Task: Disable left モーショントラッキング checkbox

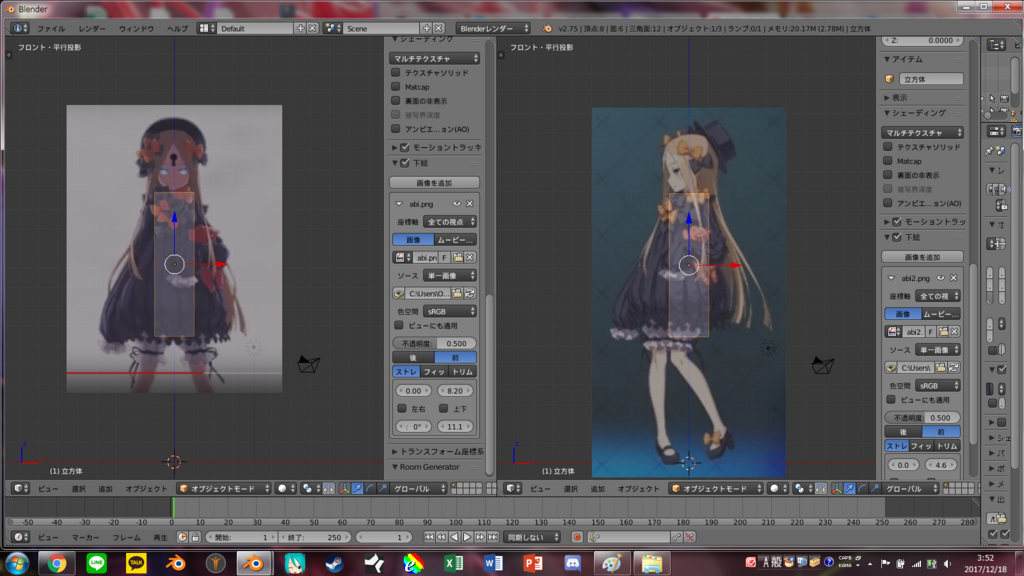Action: pyautogui.click(x=405, y=148)
